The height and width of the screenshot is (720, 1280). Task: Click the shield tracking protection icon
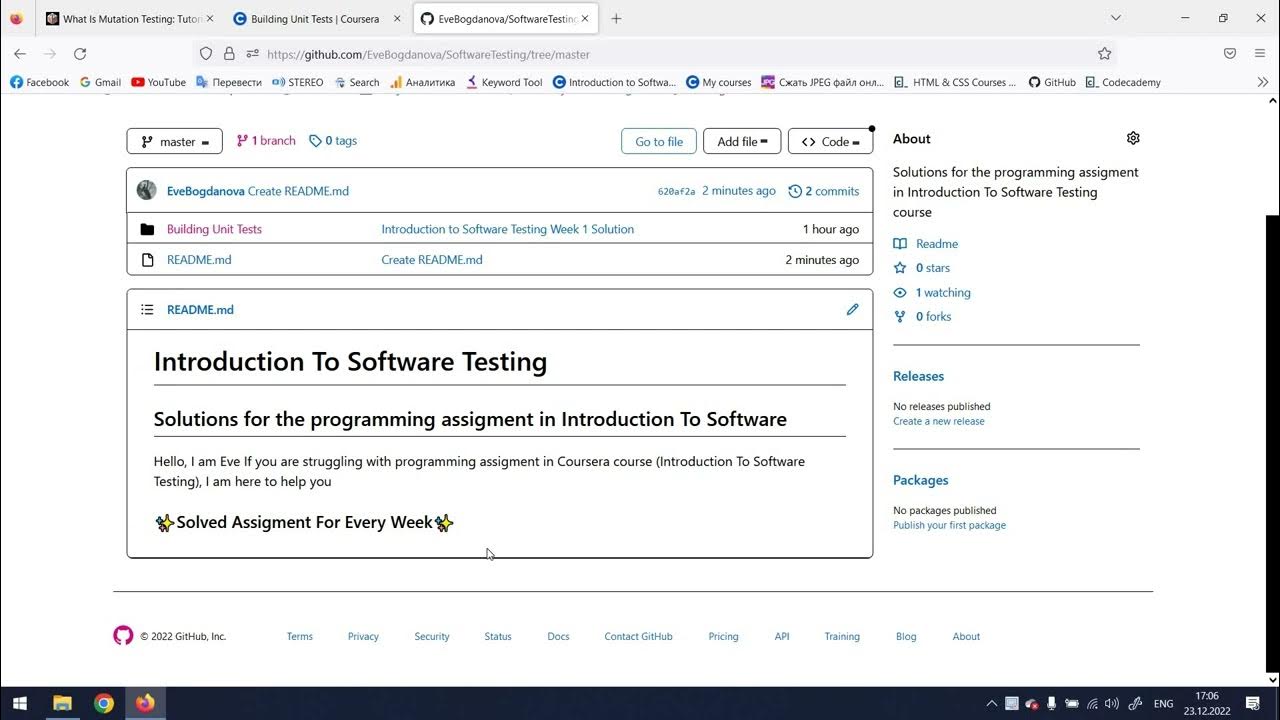pyautogui.click(x=206, y=54)
